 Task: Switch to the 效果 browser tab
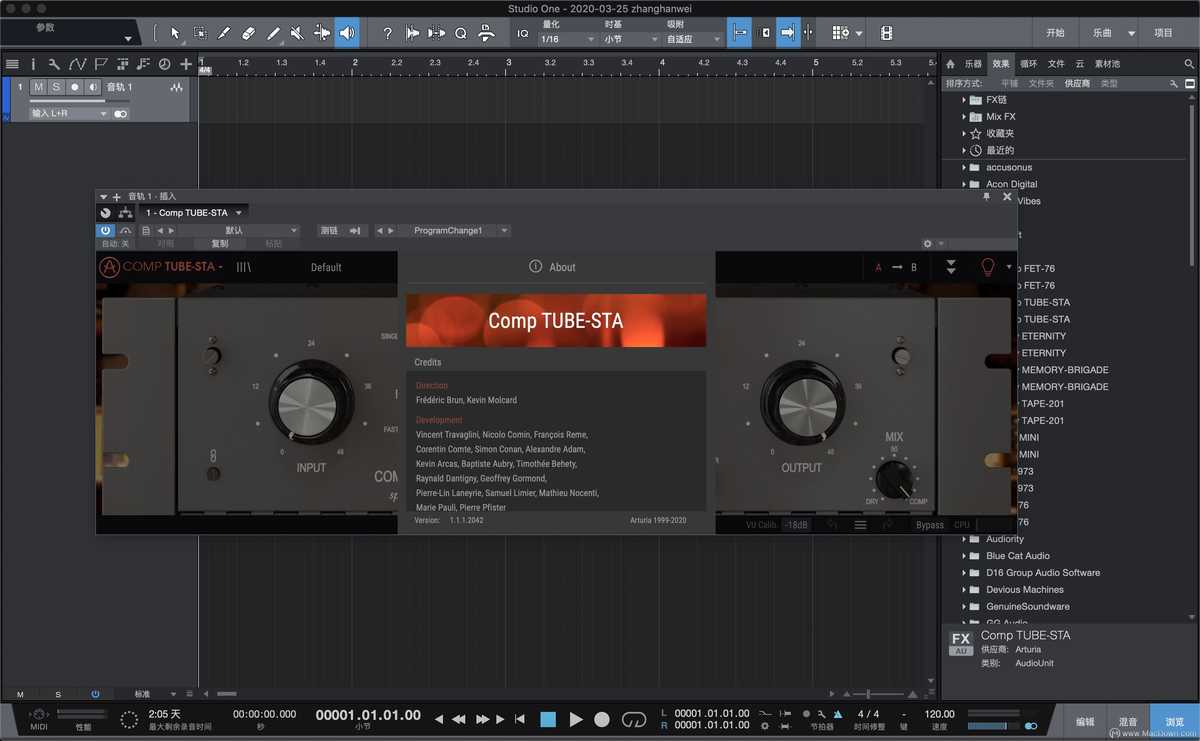click(1001, 64)
